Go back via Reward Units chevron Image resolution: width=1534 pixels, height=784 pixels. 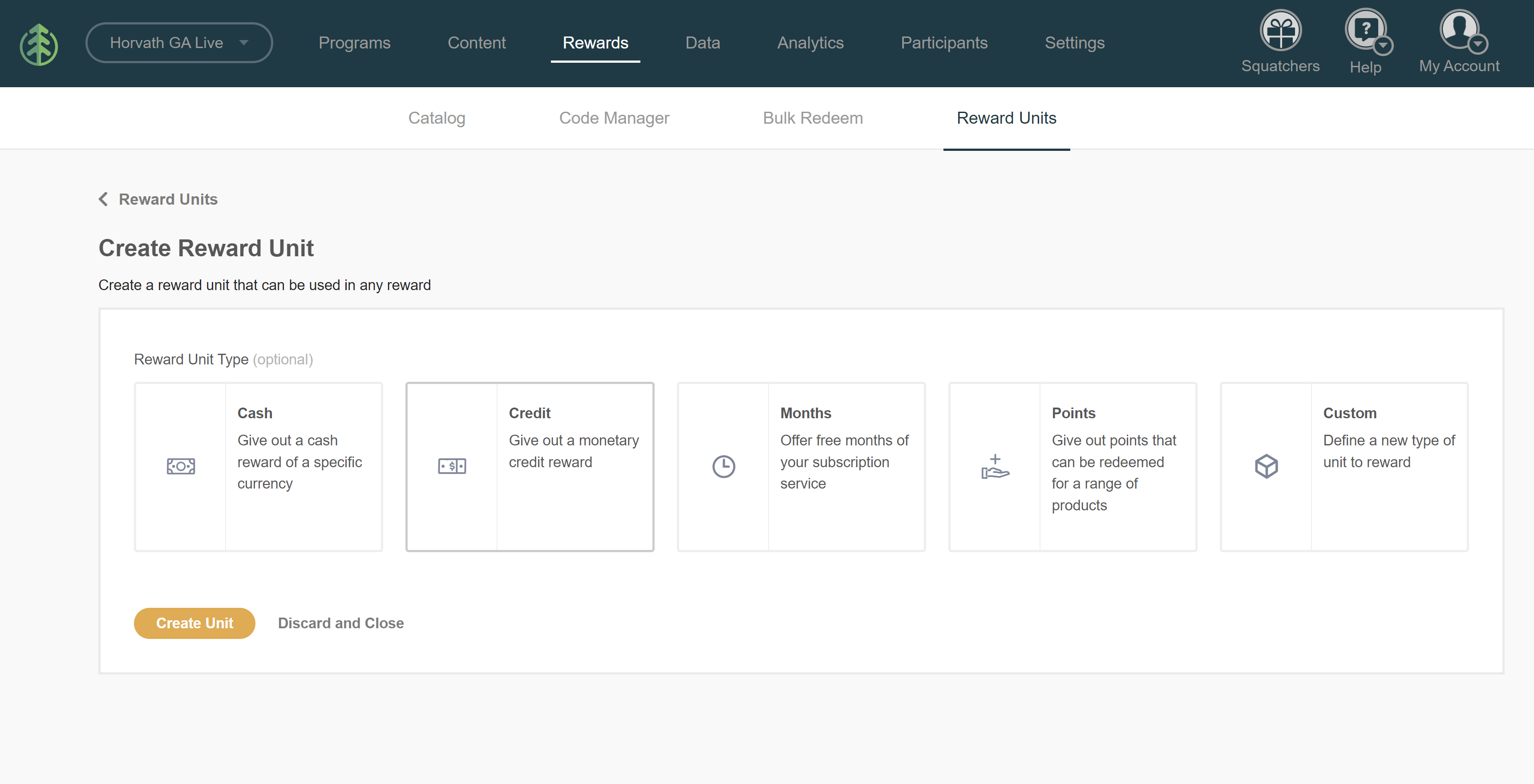pyautogui.click(x=103, y=199)
